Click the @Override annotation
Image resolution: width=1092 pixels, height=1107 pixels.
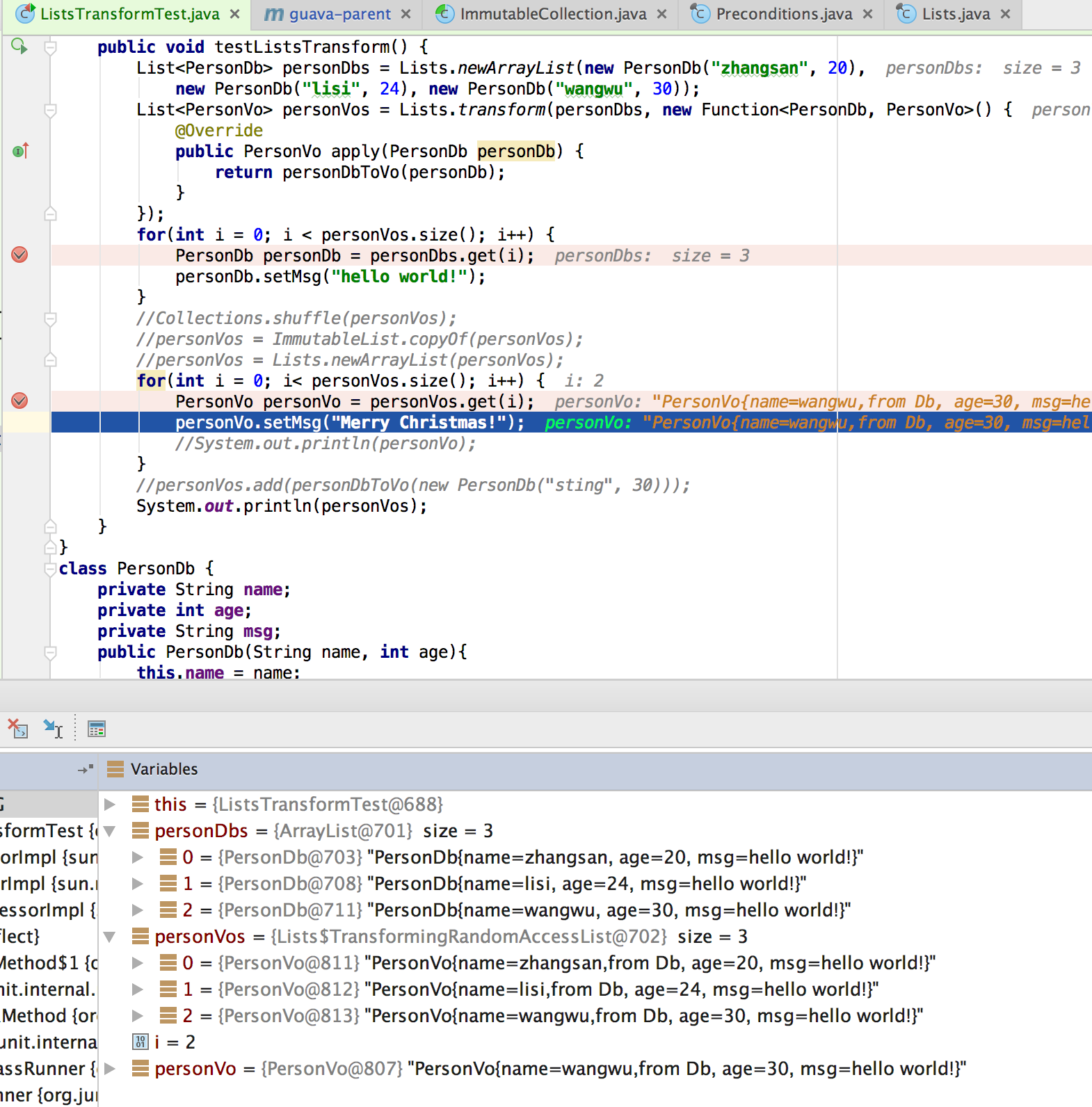pyautogui.click(x=219, y=131)
